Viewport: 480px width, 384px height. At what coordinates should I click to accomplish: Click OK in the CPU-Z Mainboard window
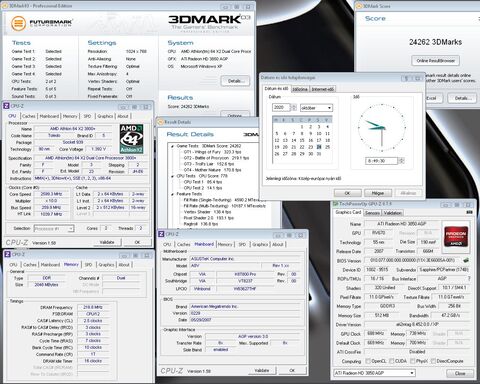(292, 370)
